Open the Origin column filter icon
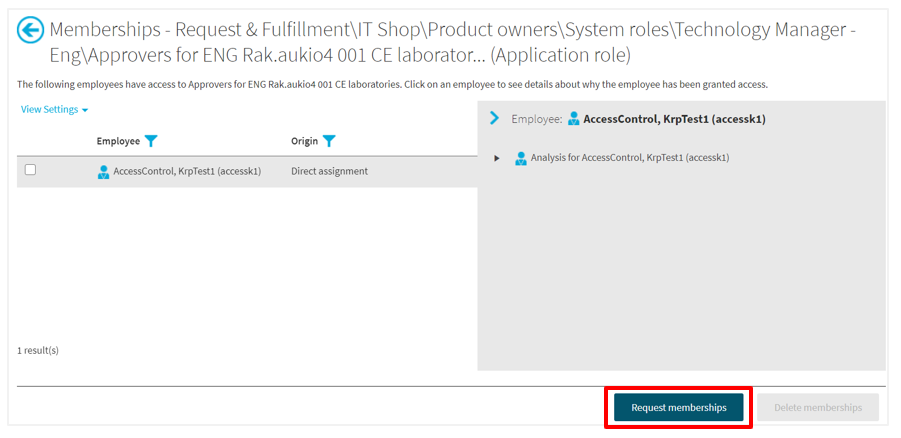The width and height of the screenshot is (901, 438). 329,141
